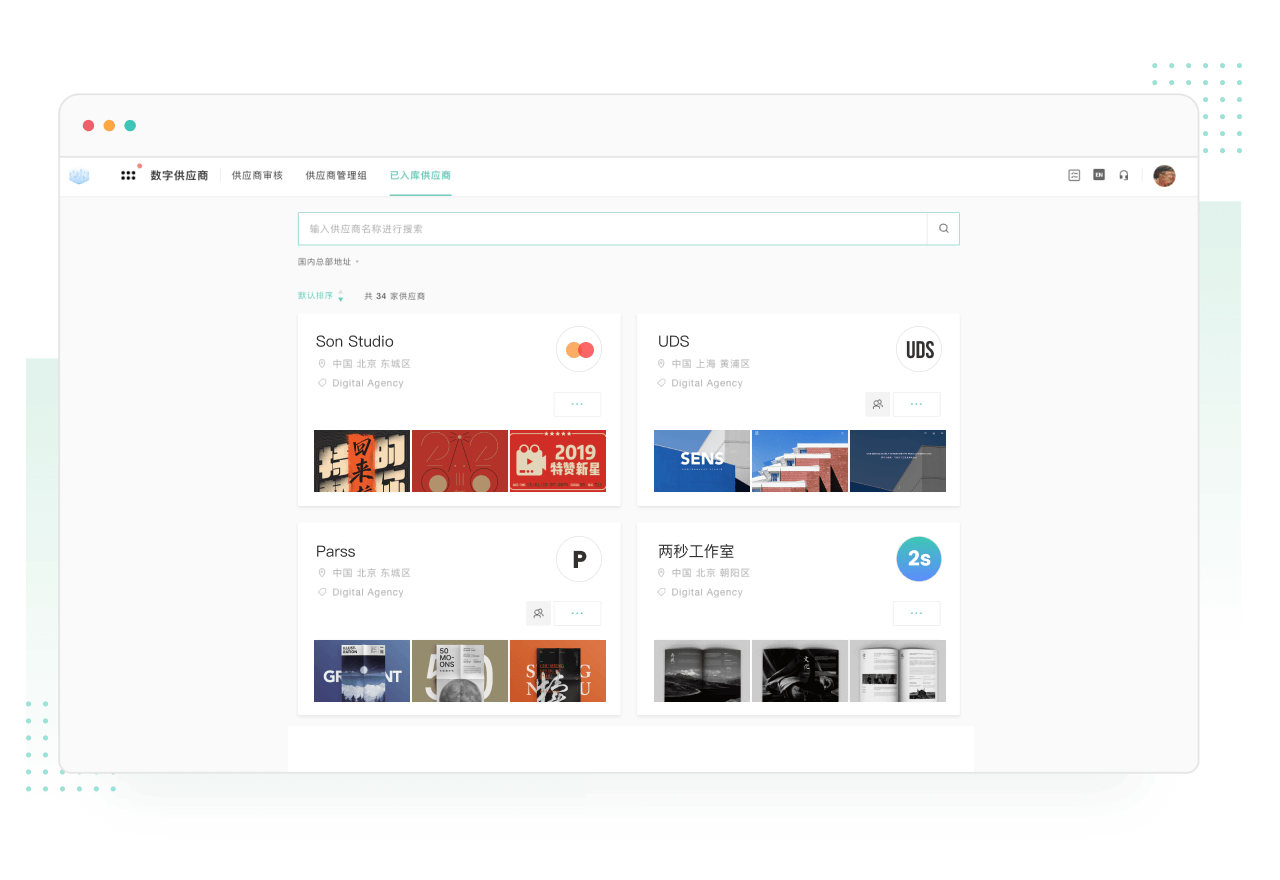
Task: Click the platform logo in the header
Action: [79, 176]
